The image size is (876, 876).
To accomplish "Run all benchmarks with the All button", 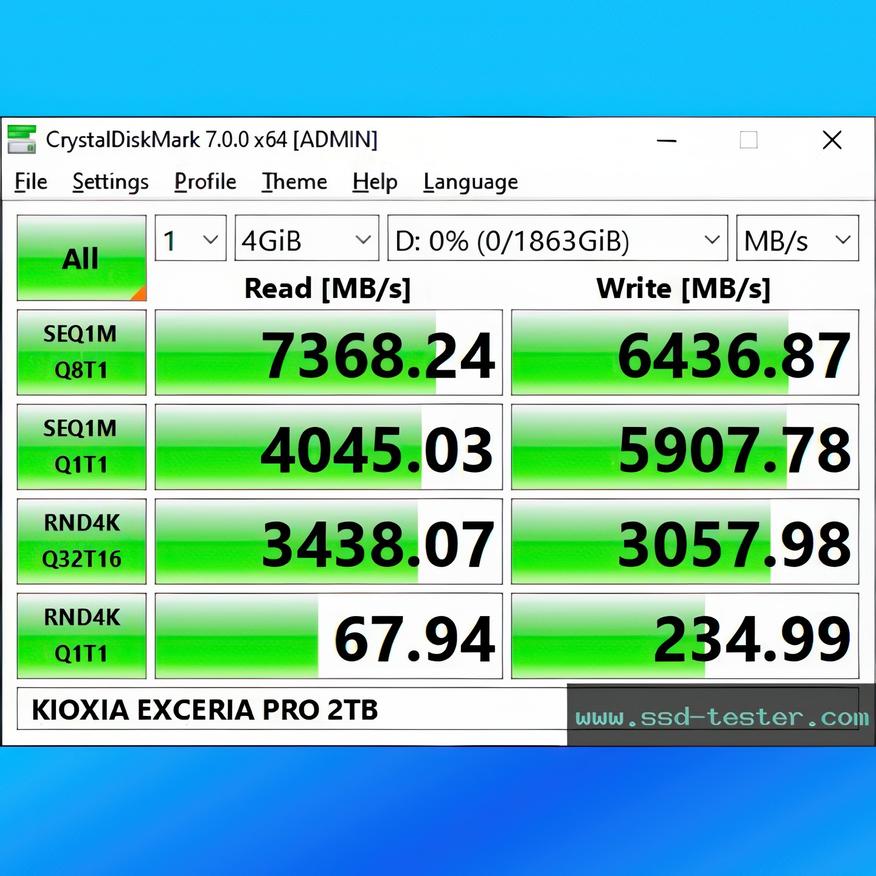I will (x=82, y=258).
